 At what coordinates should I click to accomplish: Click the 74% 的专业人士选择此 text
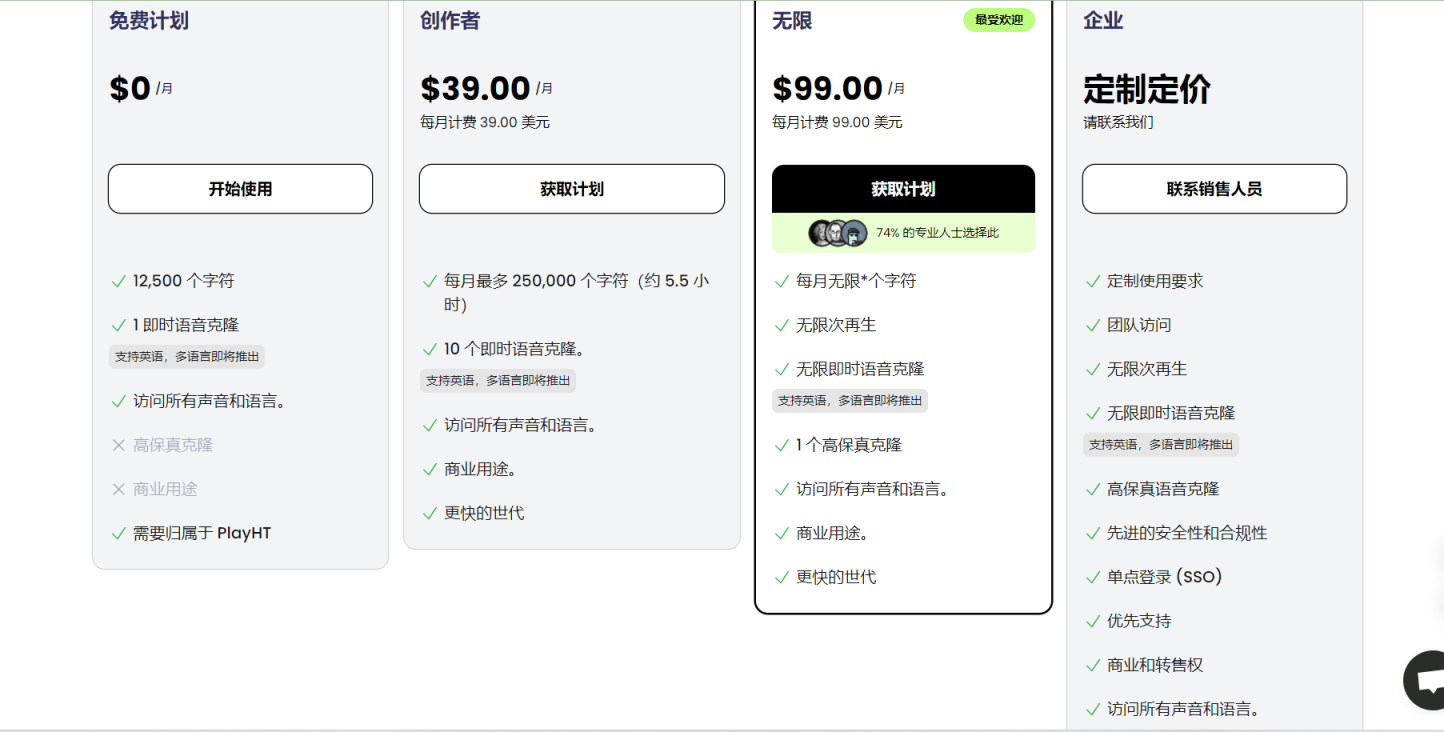point(937,233)
